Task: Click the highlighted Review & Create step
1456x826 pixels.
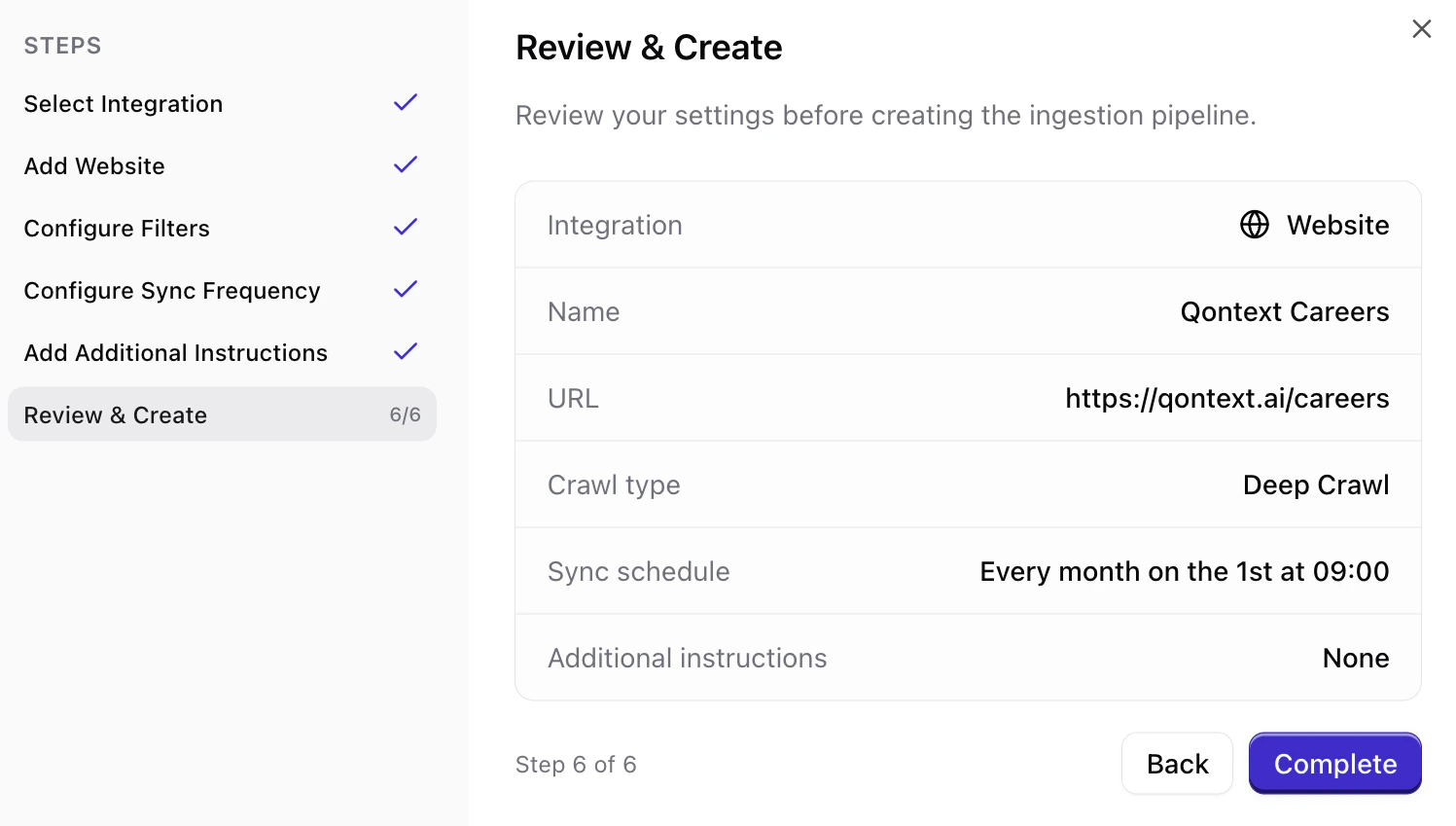Action: (115, 414)
